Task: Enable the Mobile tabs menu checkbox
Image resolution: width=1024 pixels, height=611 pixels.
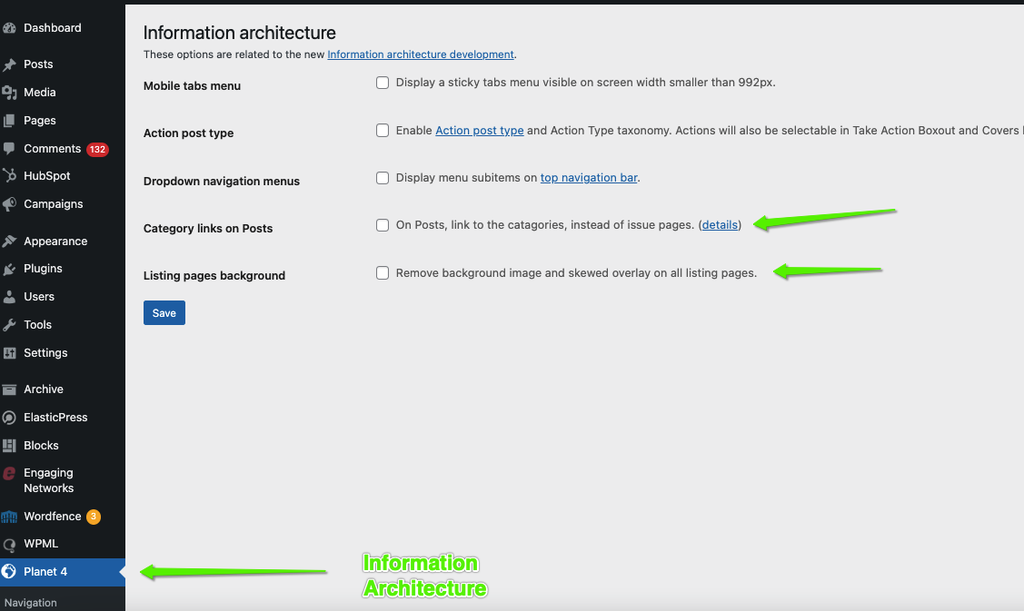Action: tap(383, 83)
